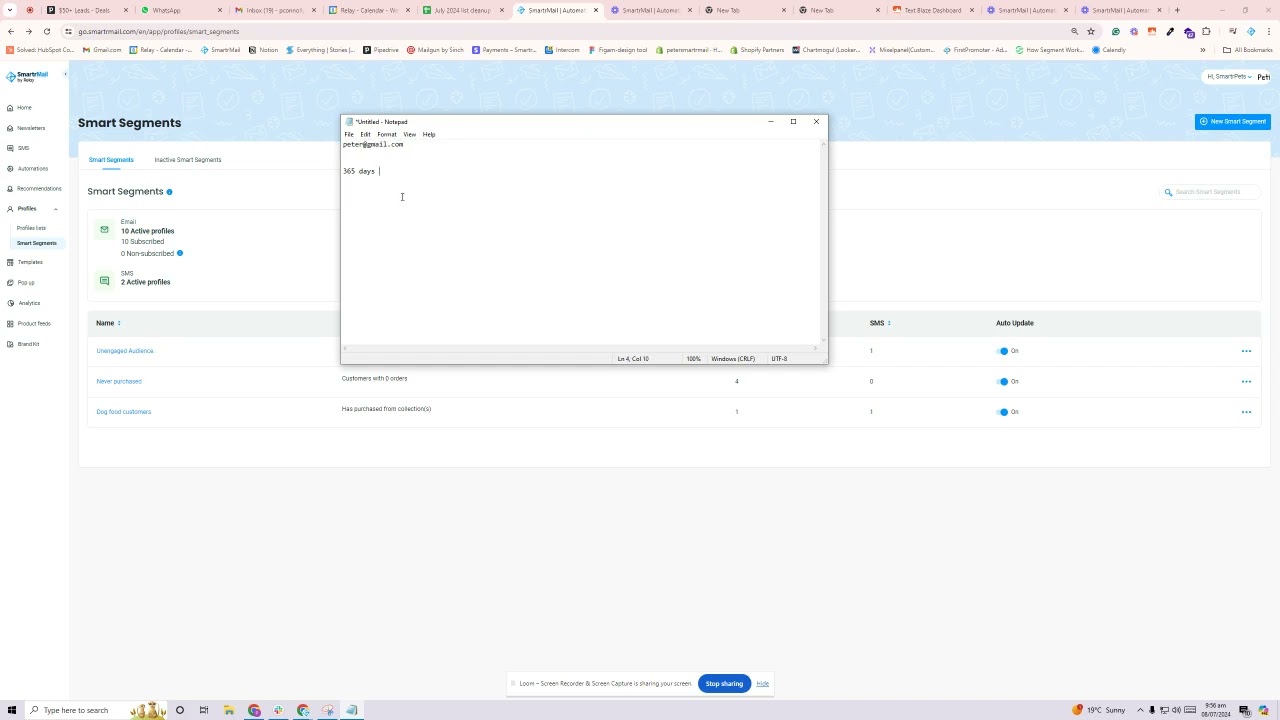
Task: Select Smart Segments sidebar sub-item
Action: (36, 243)
